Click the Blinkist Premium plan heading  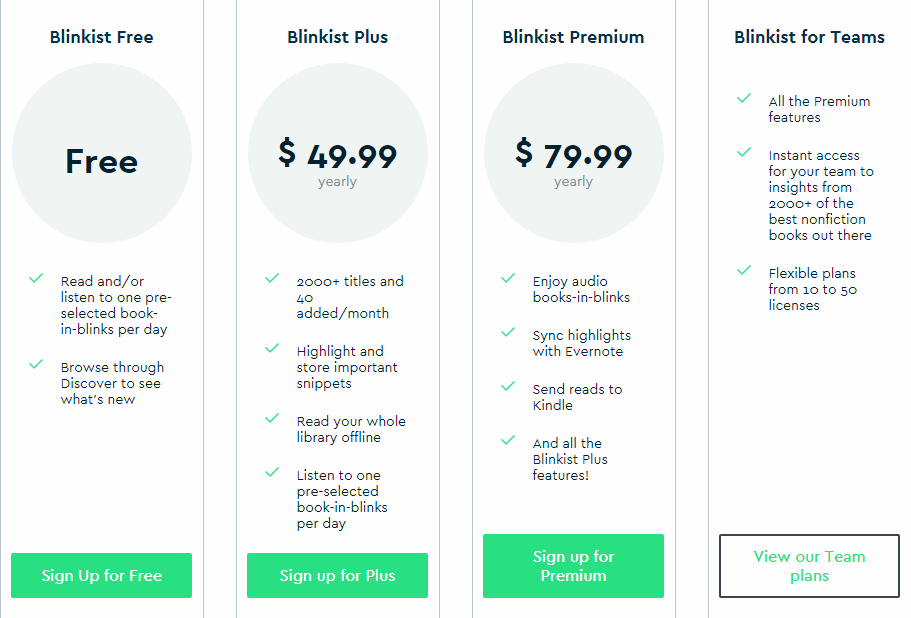pyautogui.click(x=573, y=37)
